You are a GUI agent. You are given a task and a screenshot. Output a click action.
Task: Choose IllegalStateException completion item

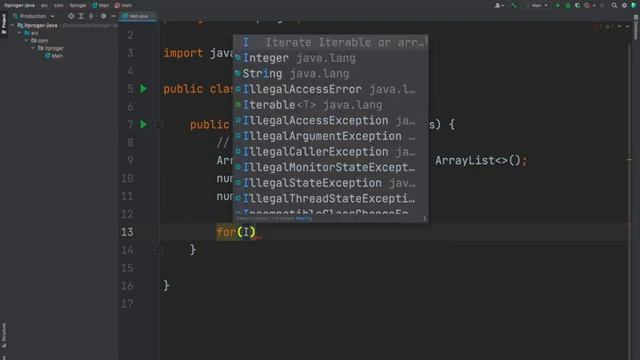[x=330, y=183]
